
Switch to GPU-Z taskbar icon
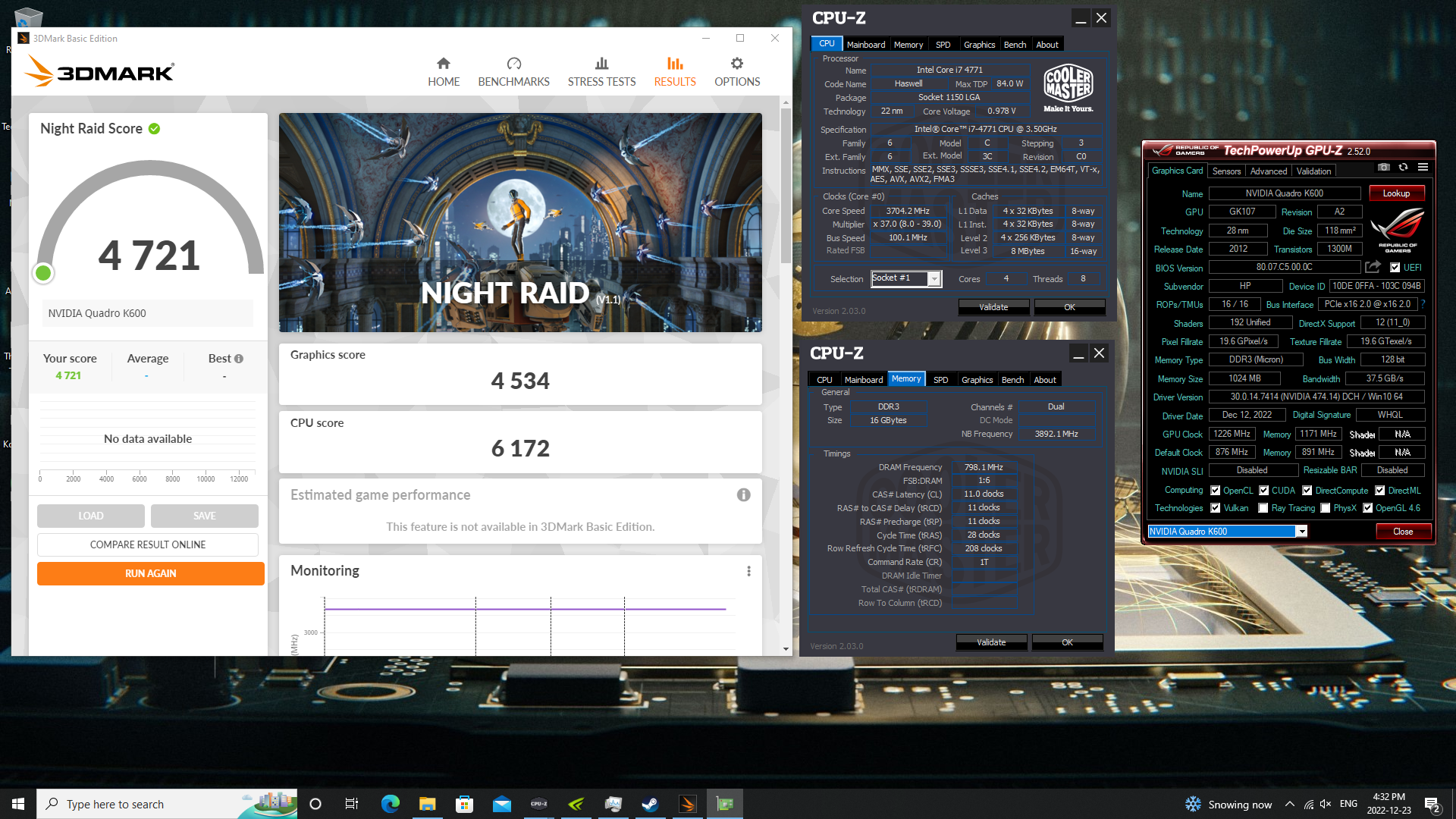[x=725, y=804]
